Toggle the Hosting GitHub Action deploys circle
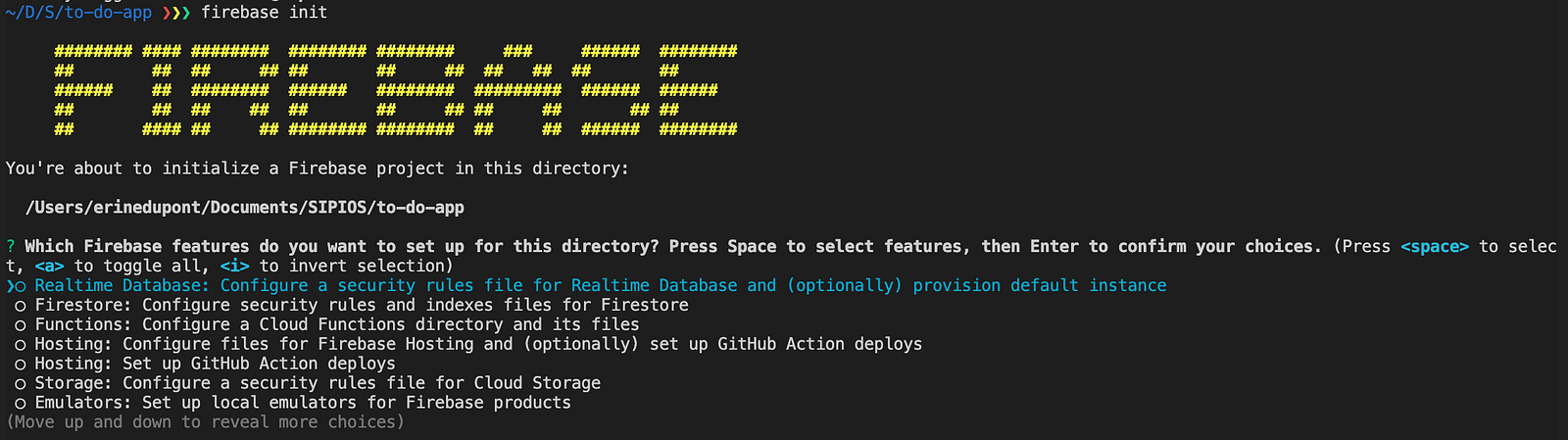This screenshot has width=1568, height=440. coord(20,365)
